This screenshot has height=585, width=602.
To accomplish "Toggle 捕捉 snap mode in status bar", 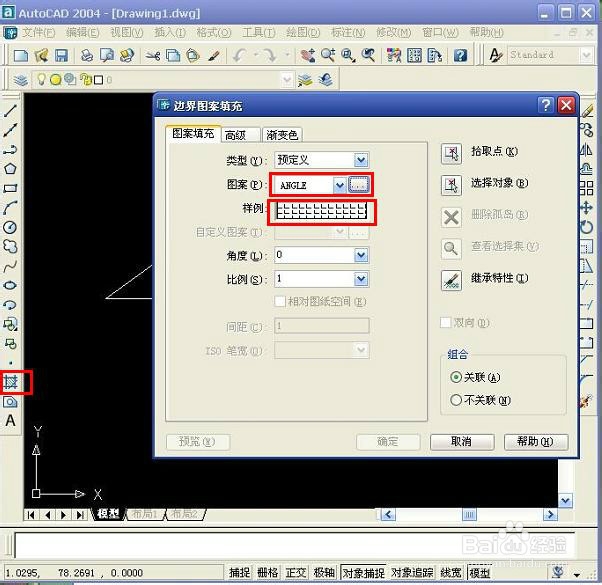I will pos(239,573).
